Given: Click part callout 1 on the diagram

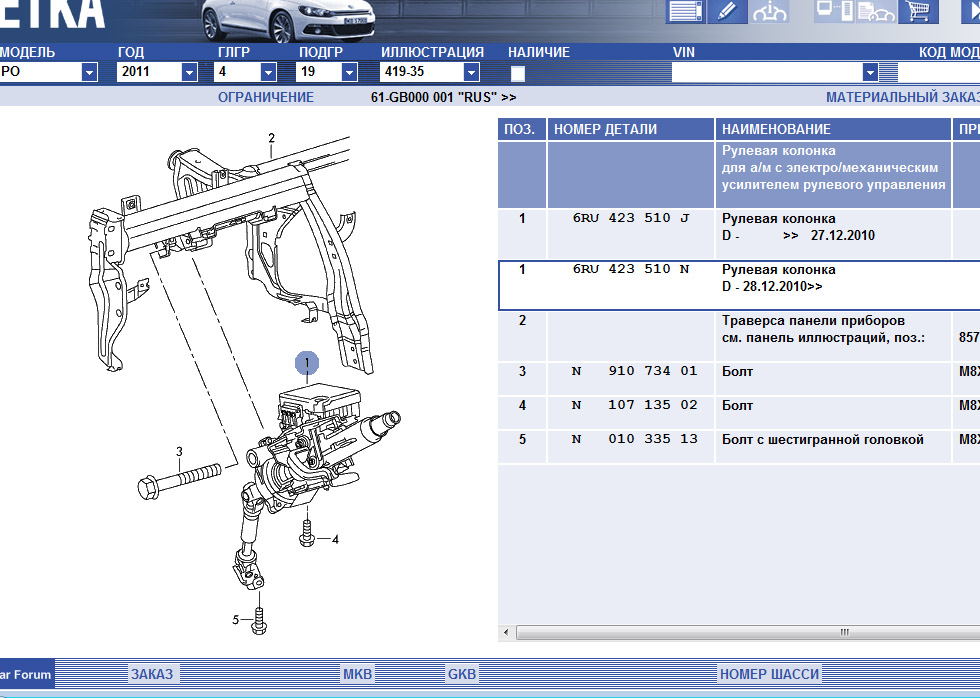Looking at the screenshot, I should click(306, 363).
